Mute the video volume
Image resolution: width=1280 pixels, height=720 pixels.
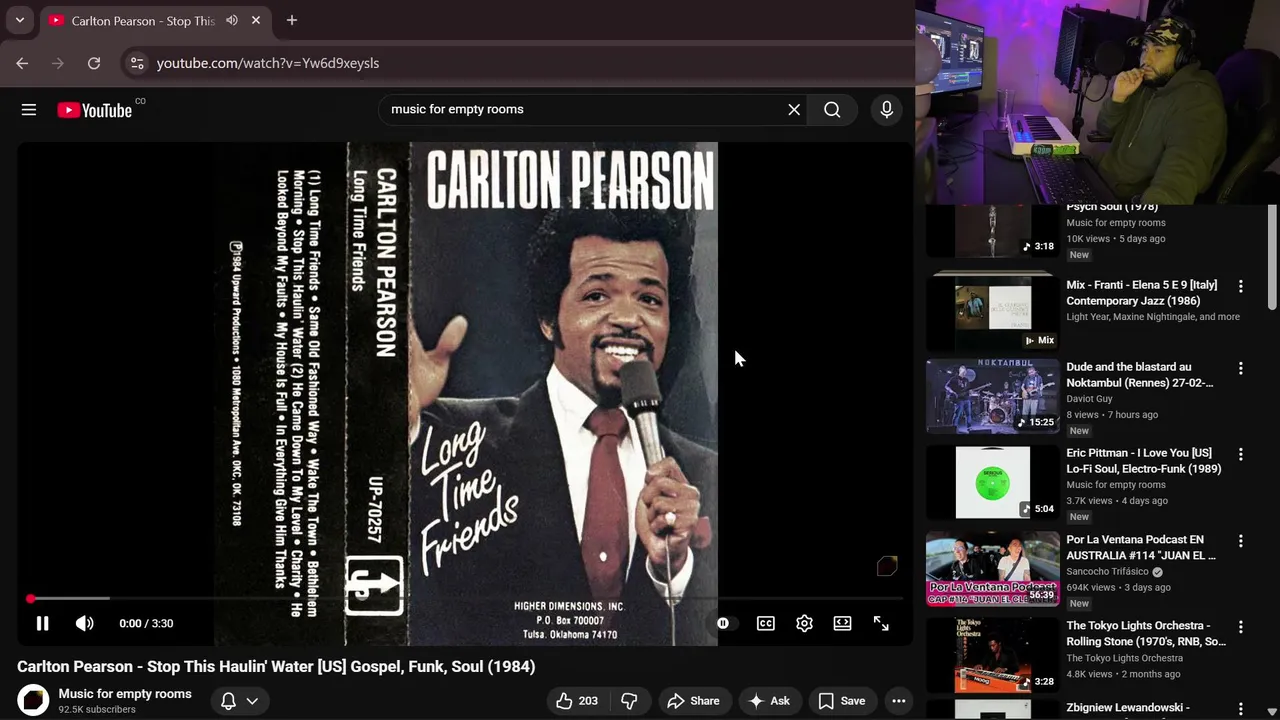point(85,623)
